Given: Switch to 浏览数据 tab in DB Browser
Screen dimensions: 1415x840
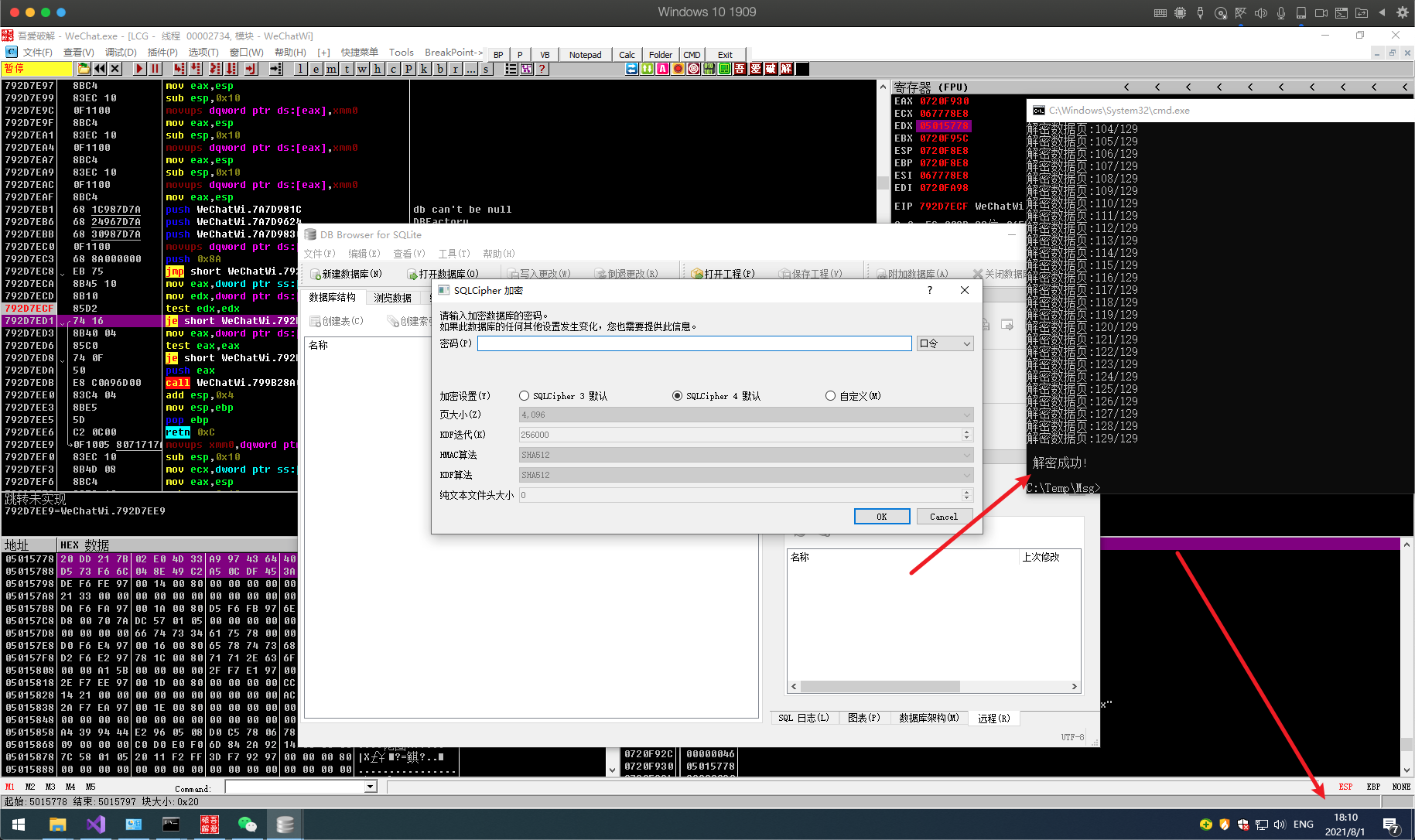Looking at the screenshot, I should click(393, 298).
